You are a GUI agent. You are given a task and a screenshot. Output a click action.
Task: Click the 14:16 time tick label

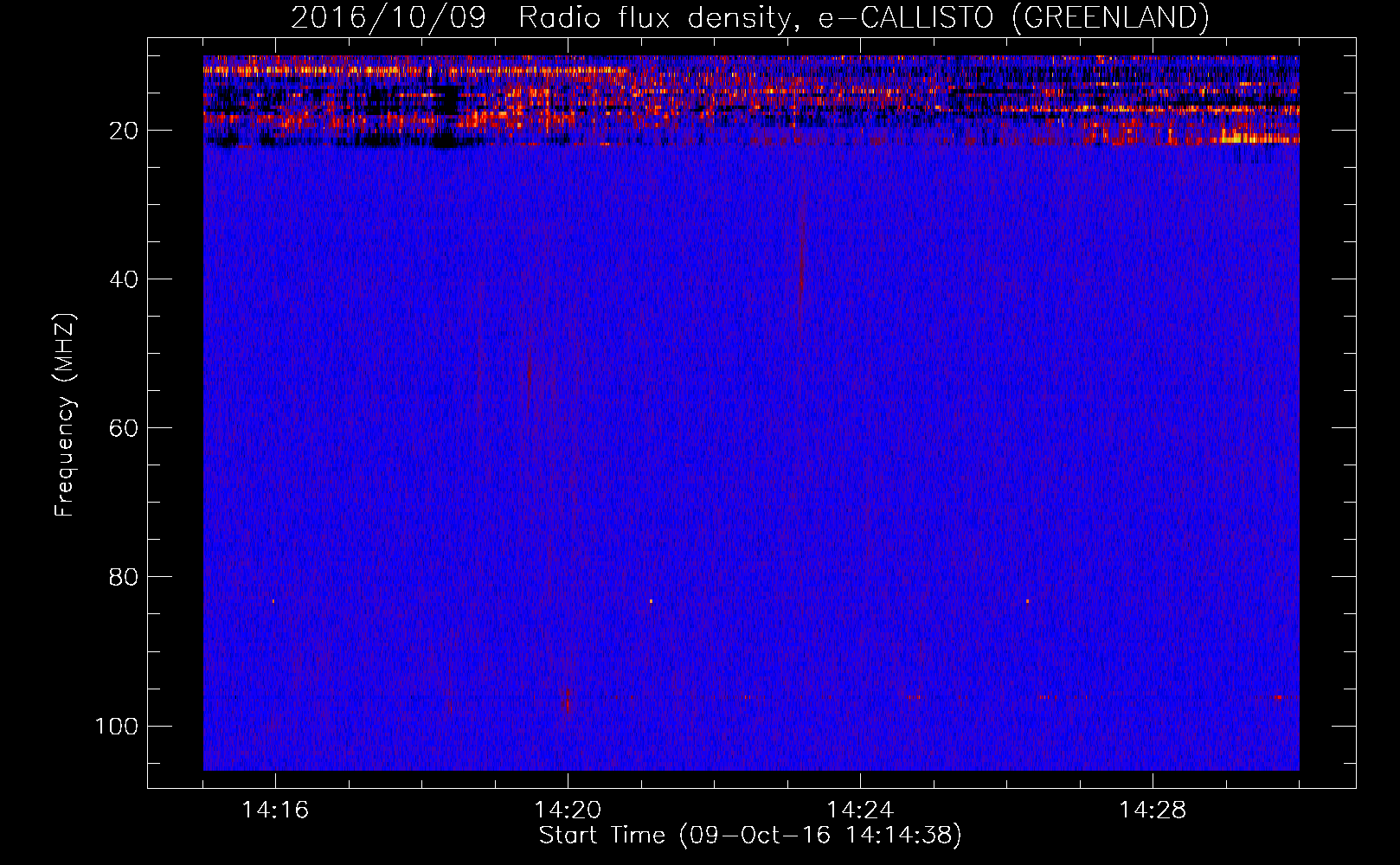pos(275,811)
